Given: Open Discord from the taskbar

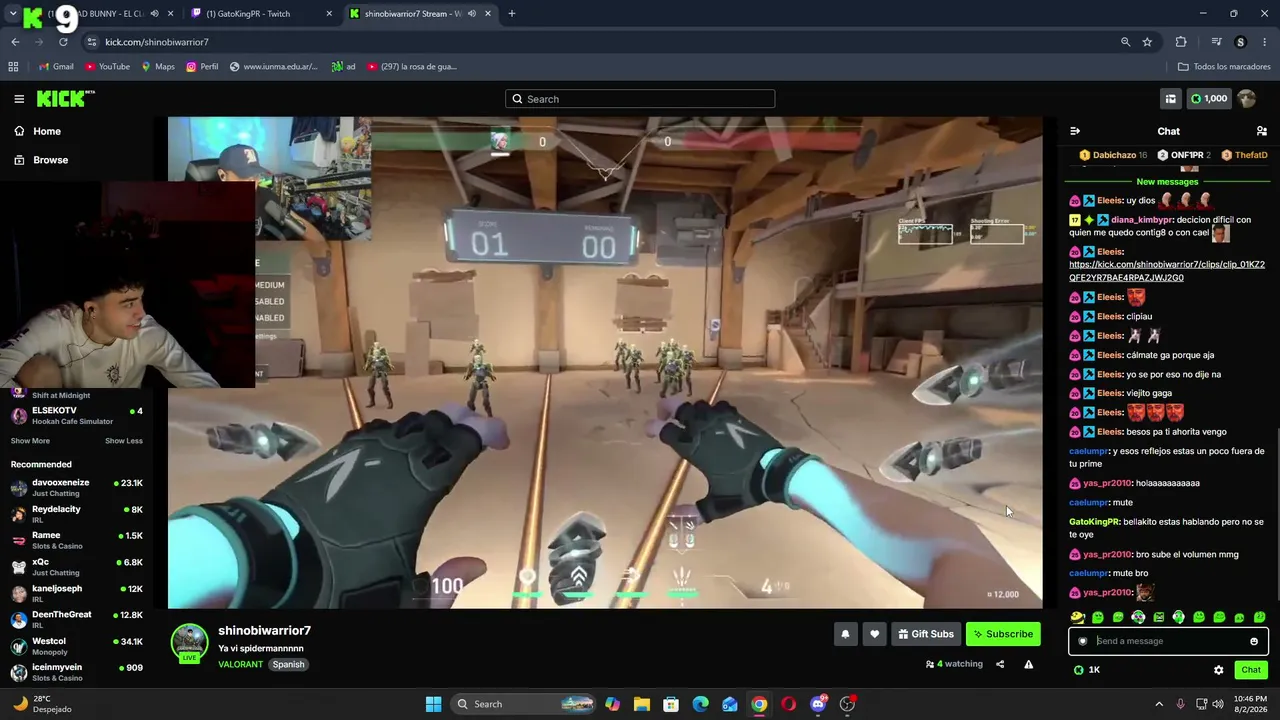Looking at the screenshot, I should [x=818, y=704].
